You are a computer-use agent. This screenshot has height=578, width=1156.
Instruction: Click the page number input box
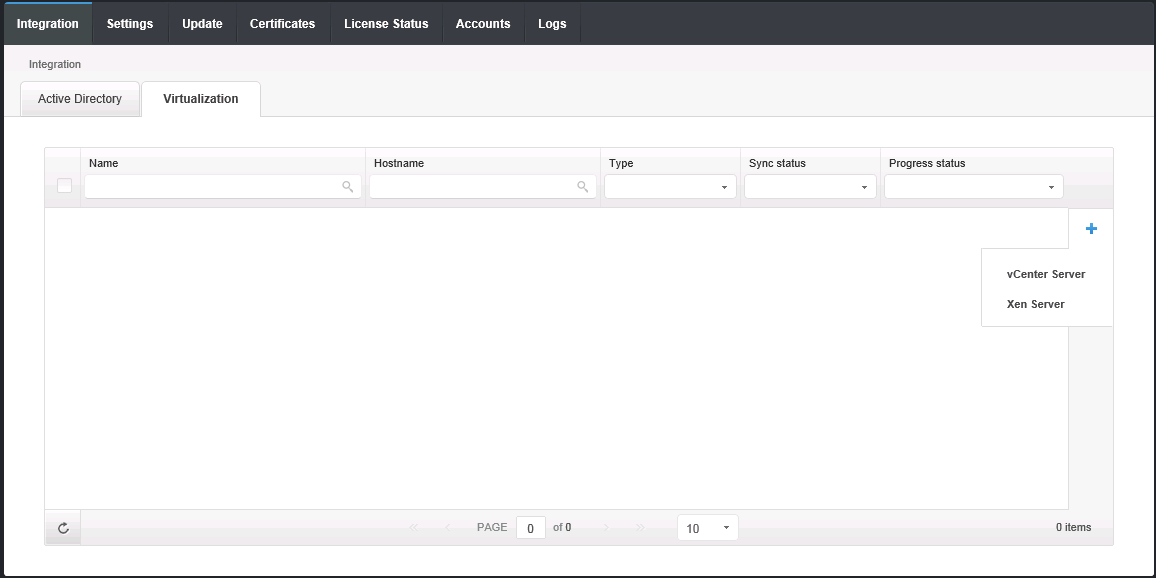tap(531, 528)
